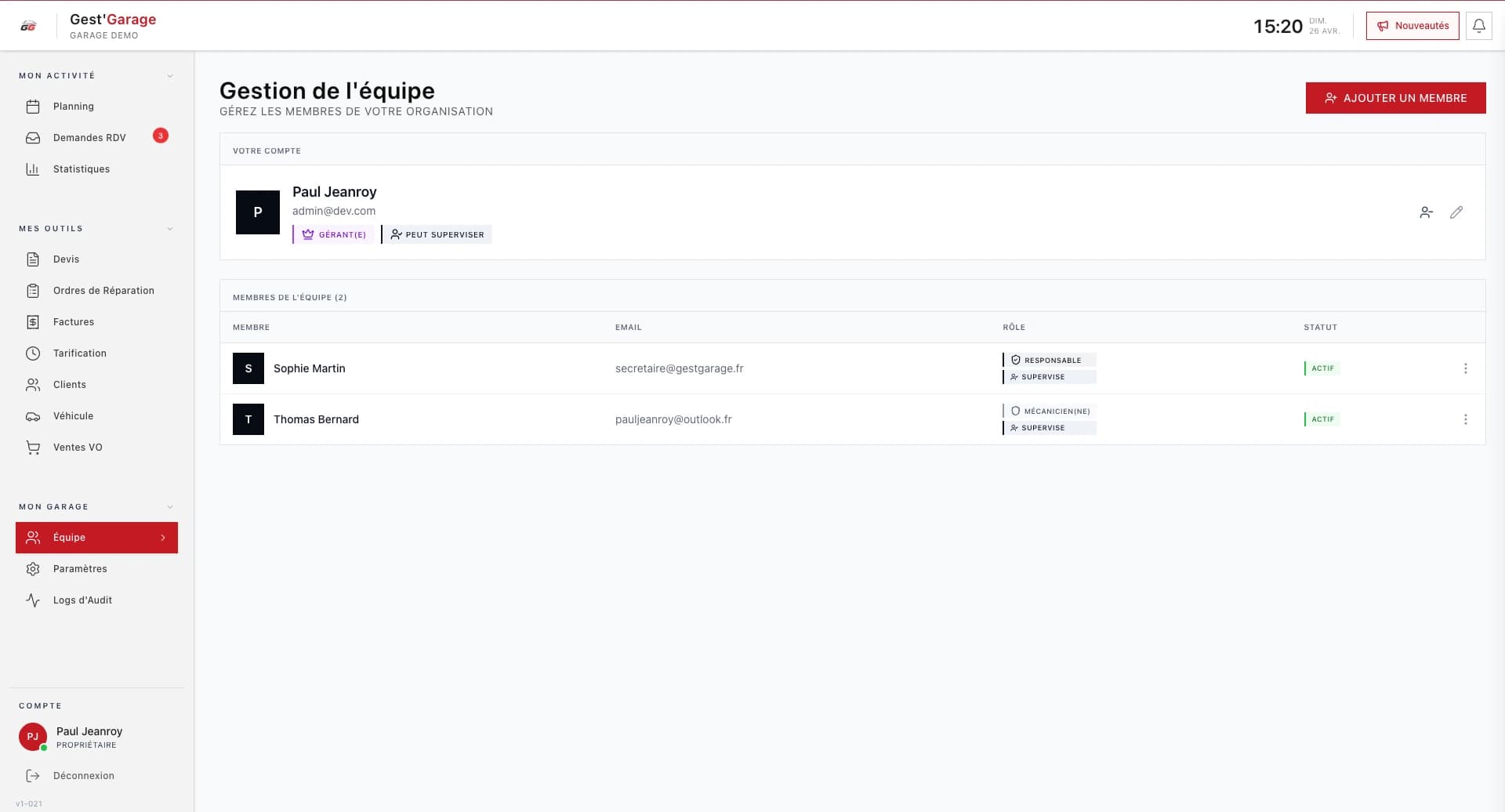Image resolution: width=1505 pixels, height=812 pixels.
Task: Click the Clients people icon
Action: [x=33, y=385]
